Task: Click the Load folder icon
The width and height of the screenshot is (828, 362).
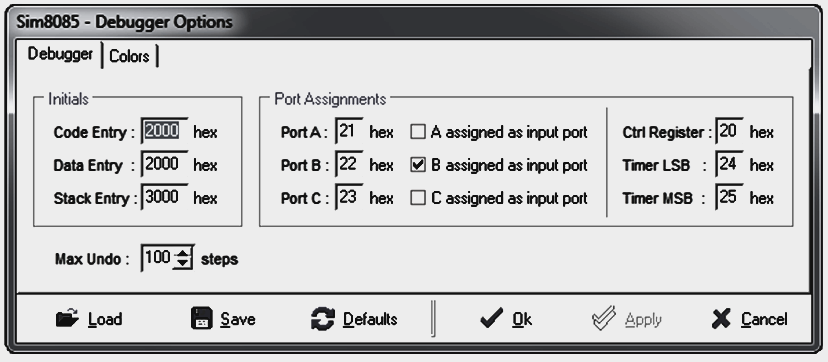Action: 67,319
